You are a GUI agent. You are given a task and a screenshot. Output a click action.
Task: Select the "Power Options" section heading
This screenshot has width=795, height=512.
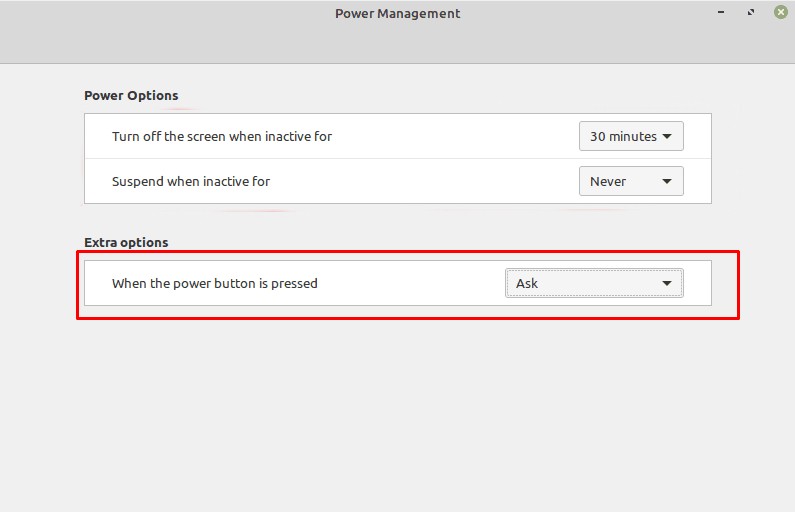131,96
